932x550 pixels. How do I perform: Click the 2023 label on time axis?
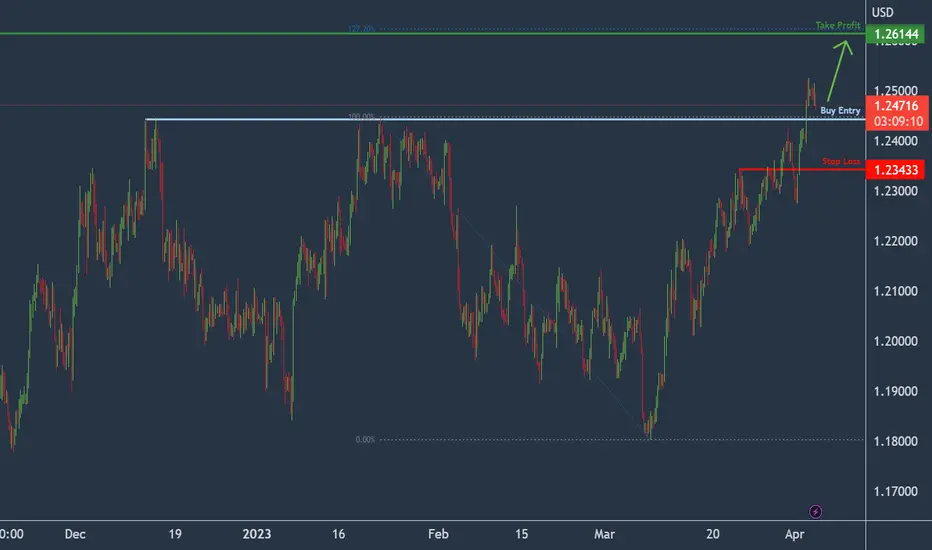(x=257, y=534)
